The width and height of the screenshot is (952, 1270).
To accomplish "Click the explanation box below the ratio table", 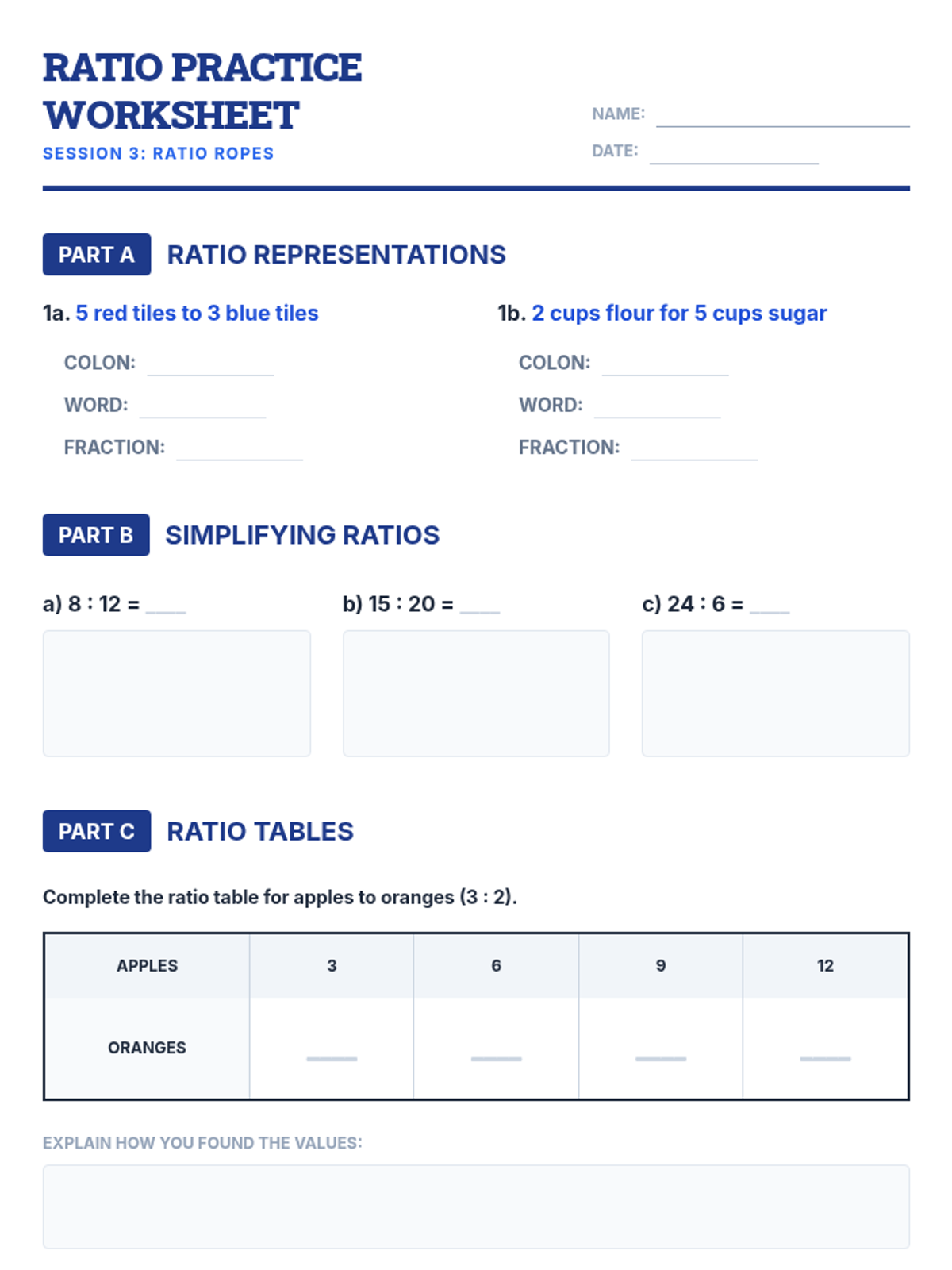I will click(476, 1206).
